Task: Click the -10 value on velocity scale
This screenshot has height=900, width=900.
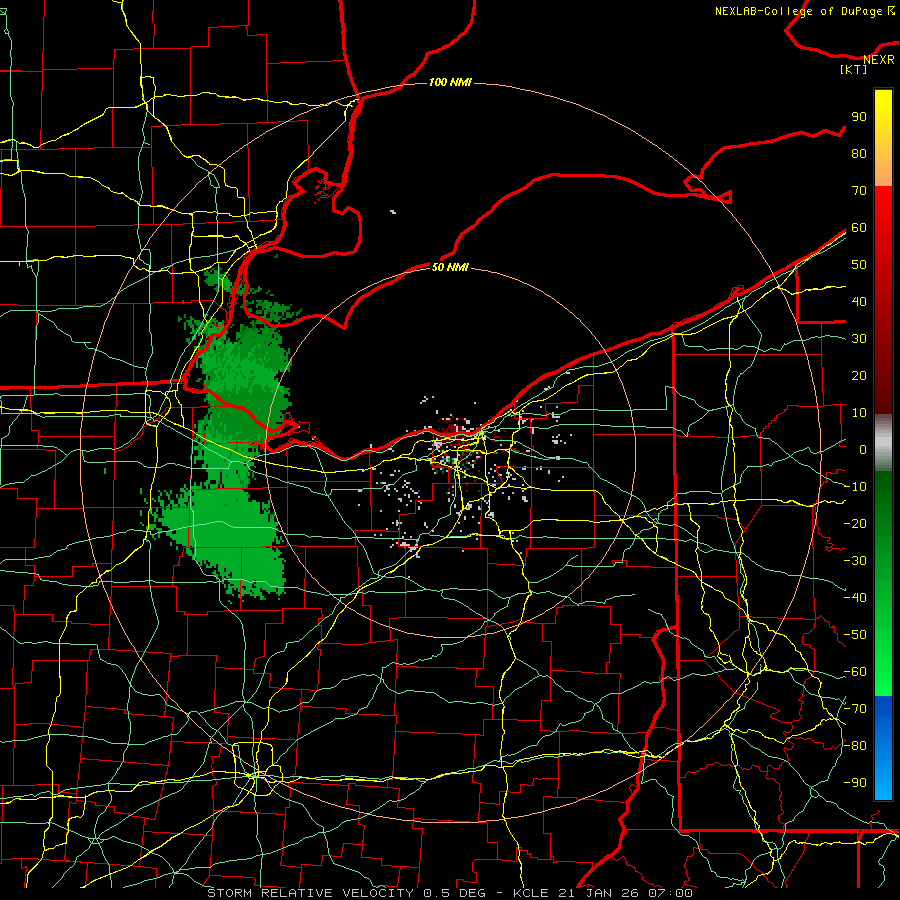Action: (855, 487)
